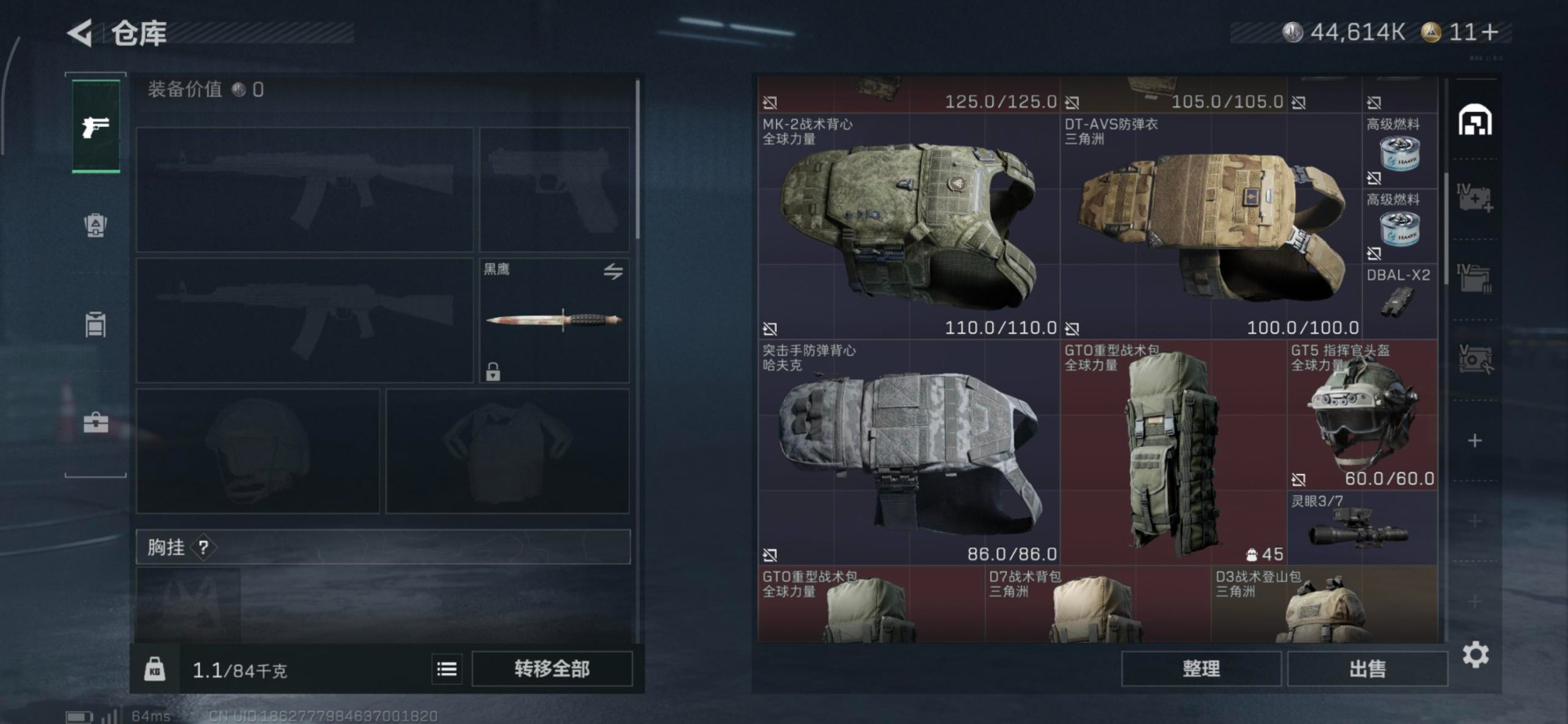Add currency with the plus beside 11
Image resolution: width=1568 pixels, height=724 pixels.
[1490, 32]
